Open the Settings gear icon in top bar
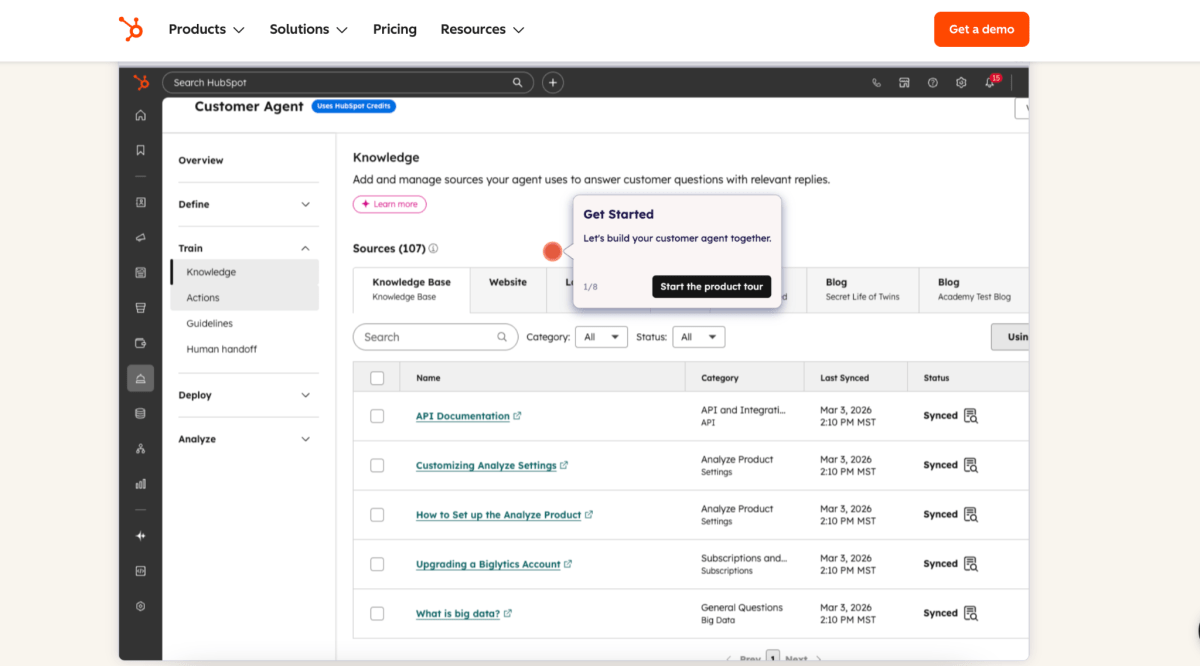This screenshot has height=666, width=1200. coord(961,83)
